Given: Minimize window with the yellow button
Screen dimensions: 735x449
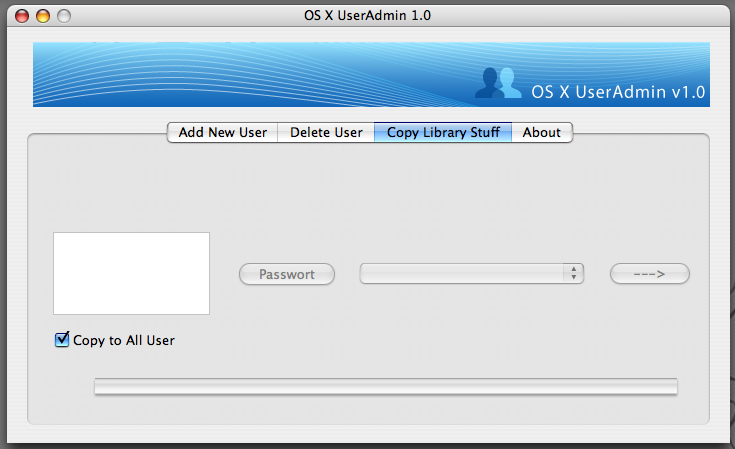Looking at the screenshot, I should point(43,16).
